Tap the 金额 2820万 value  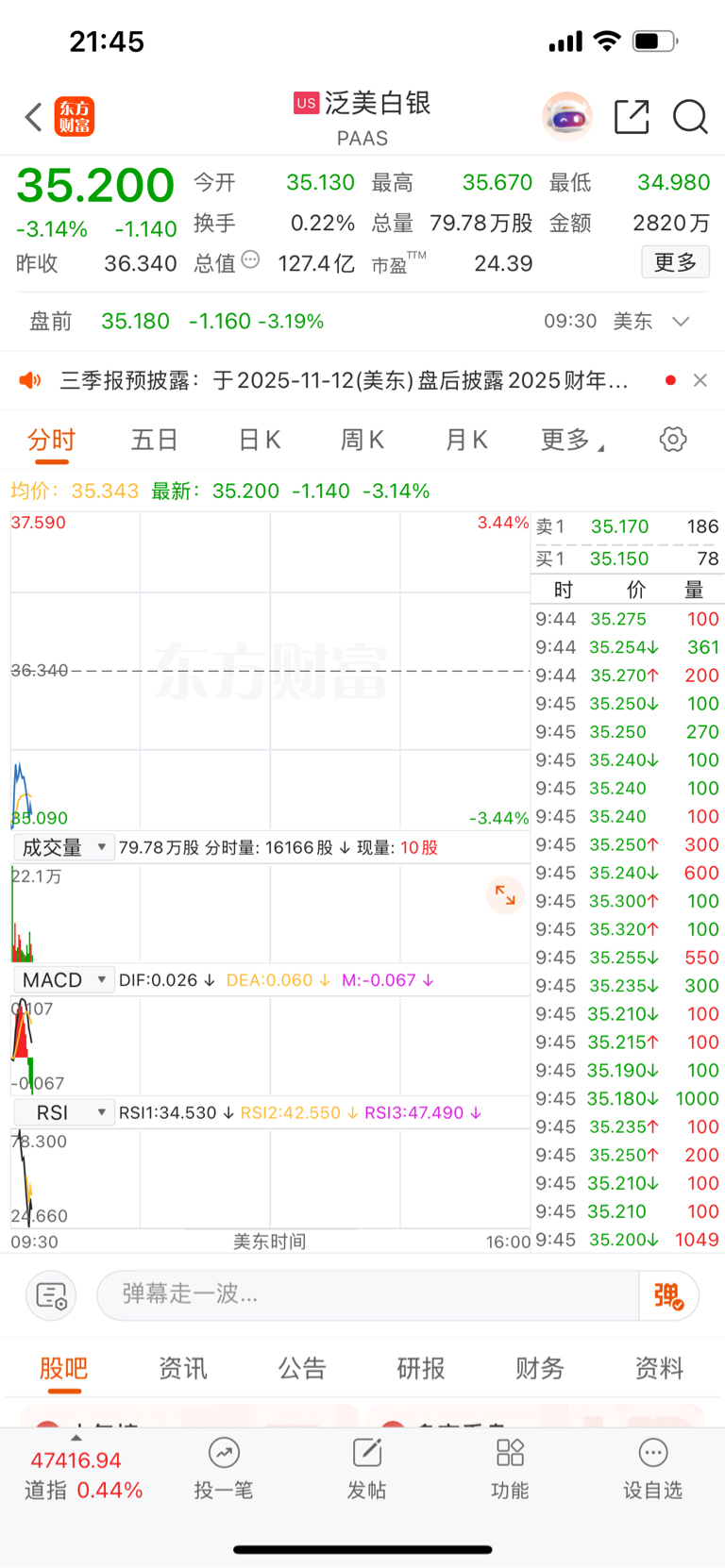click(x=671, y=223)
